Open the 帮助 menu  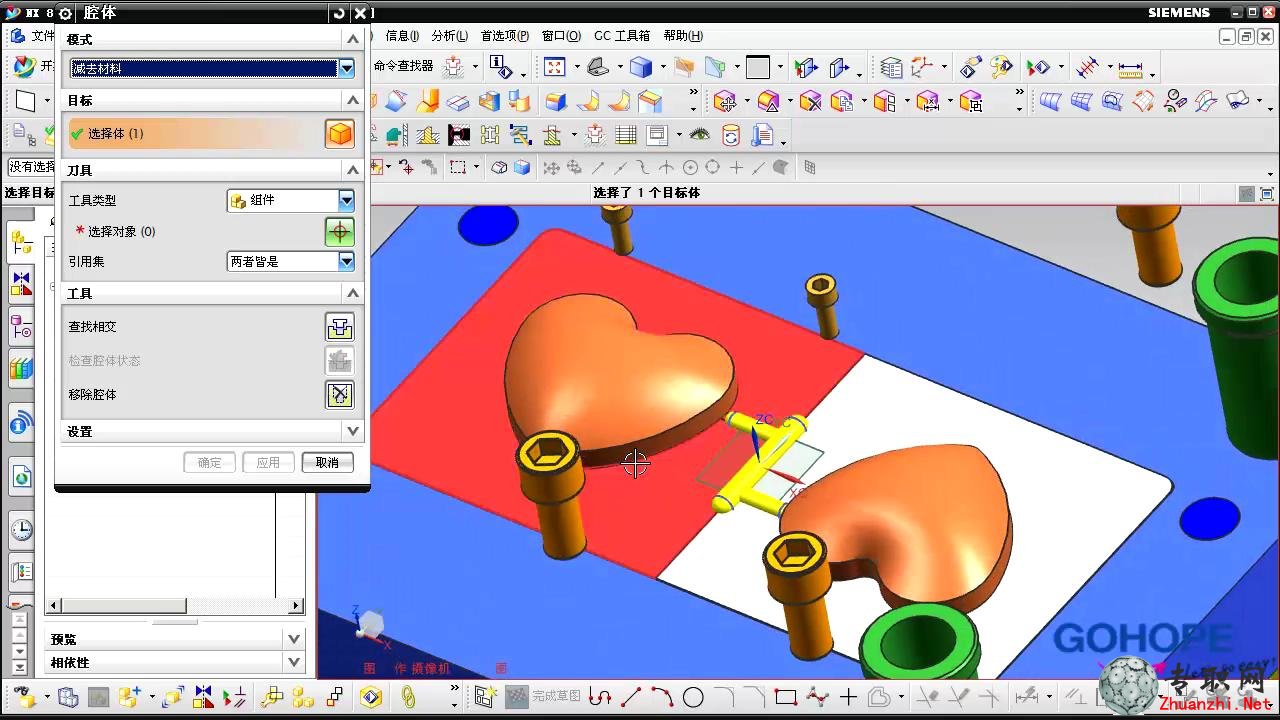(683, 35)
